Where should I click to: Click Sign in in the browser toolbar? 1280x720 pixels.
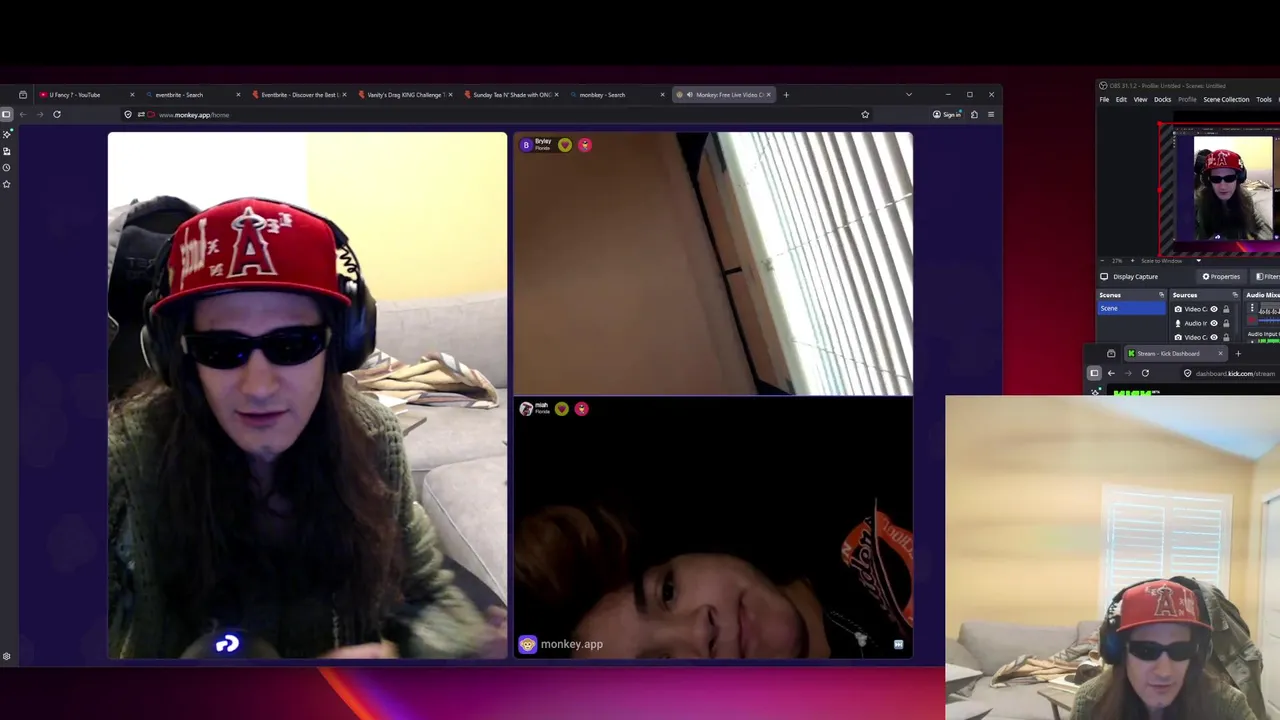coord(946,114)
